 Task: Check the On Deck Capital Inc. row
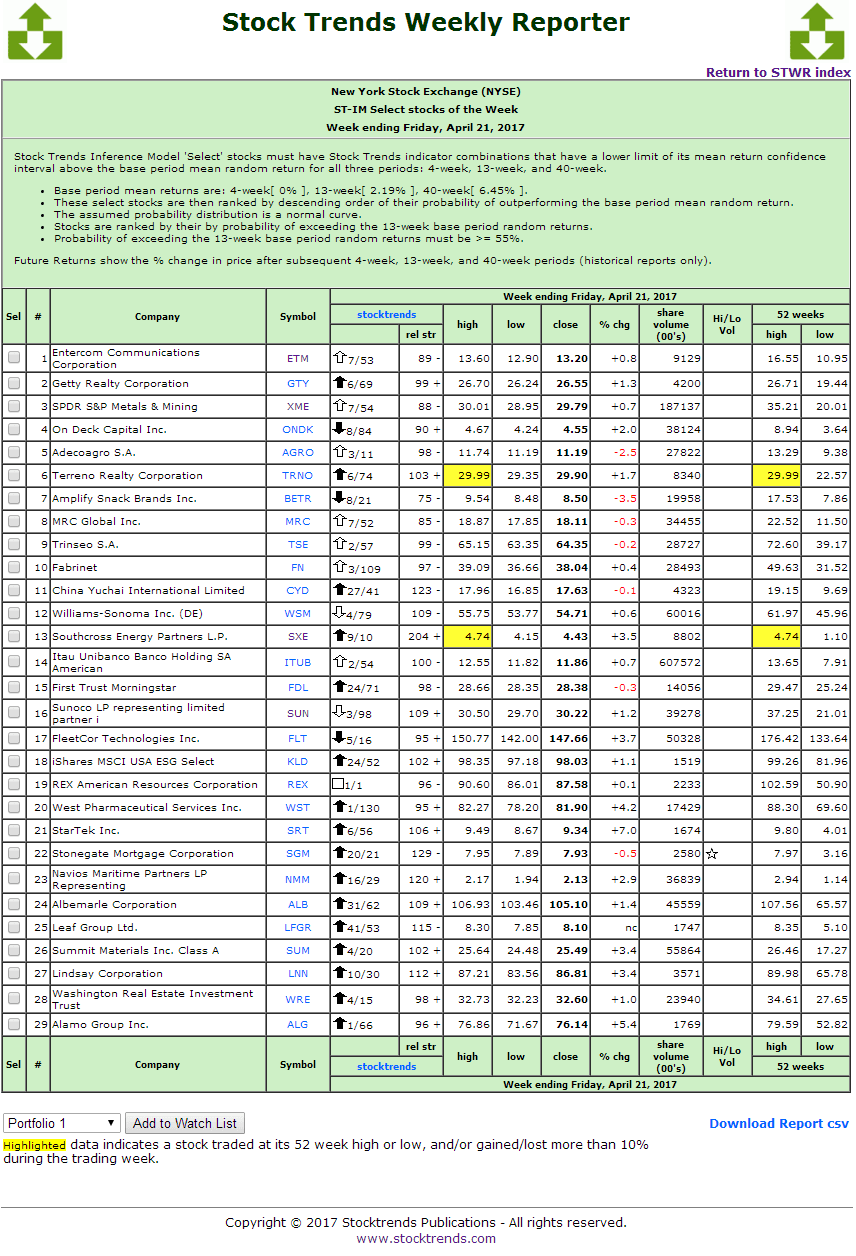click(14, 429)
